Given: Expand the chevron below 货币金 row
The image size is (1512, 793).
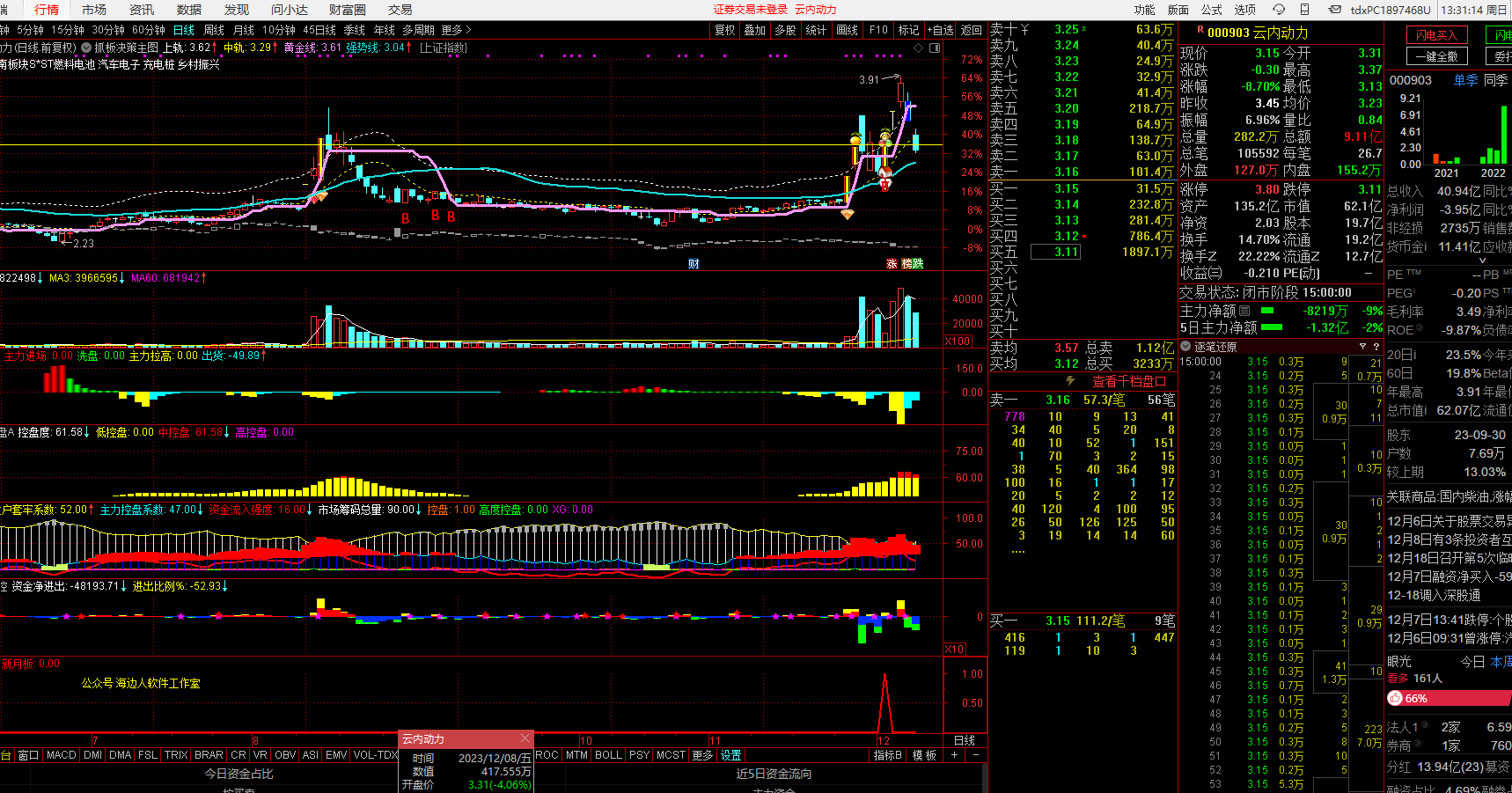Looking at the screenshot, I should (x=1482, y=261).
